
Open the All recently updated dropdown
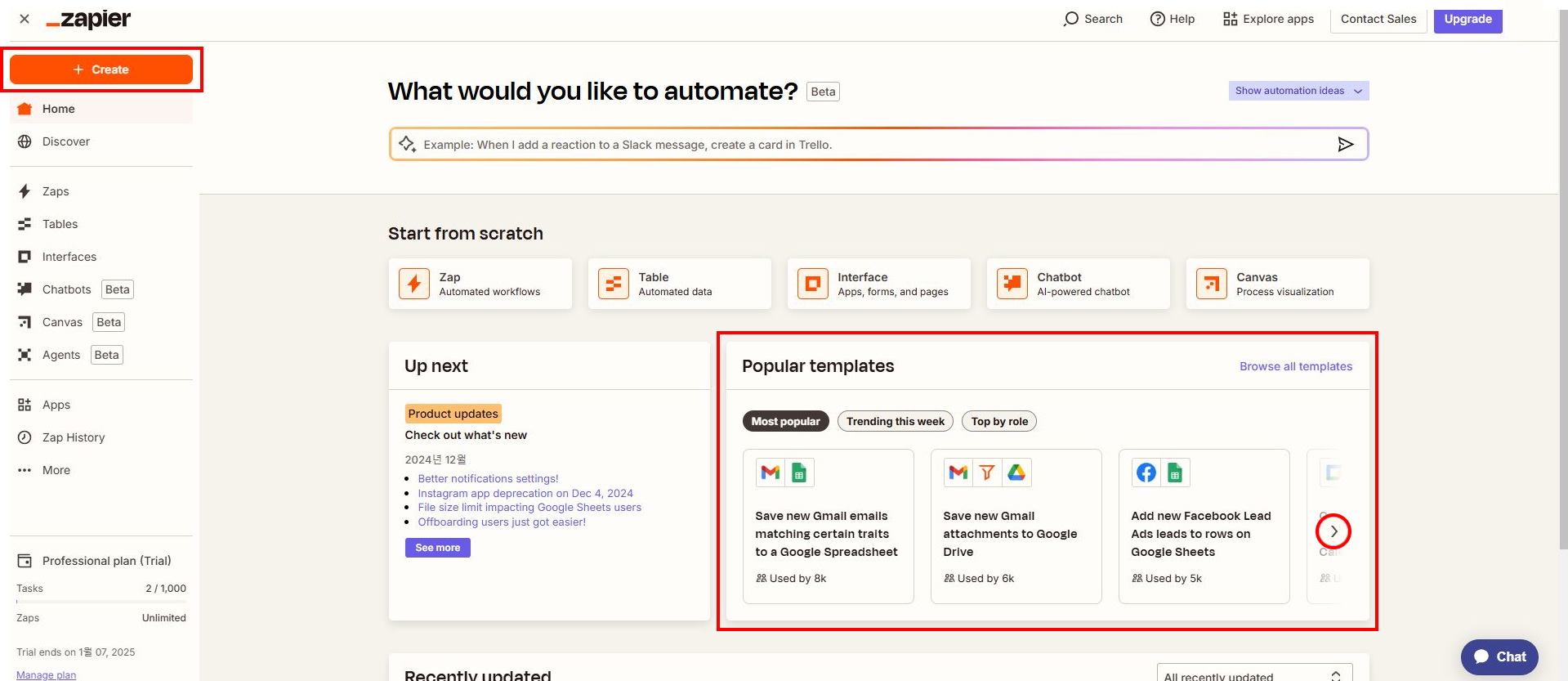[1255, 674]
